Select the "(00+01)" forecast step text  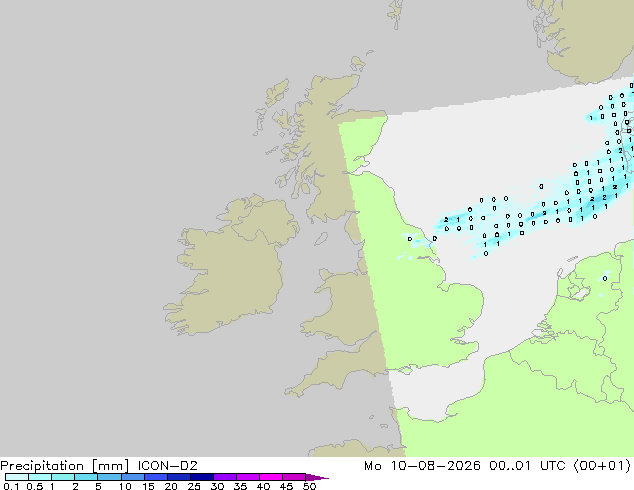pyautogui.click(x=602, y=466)
